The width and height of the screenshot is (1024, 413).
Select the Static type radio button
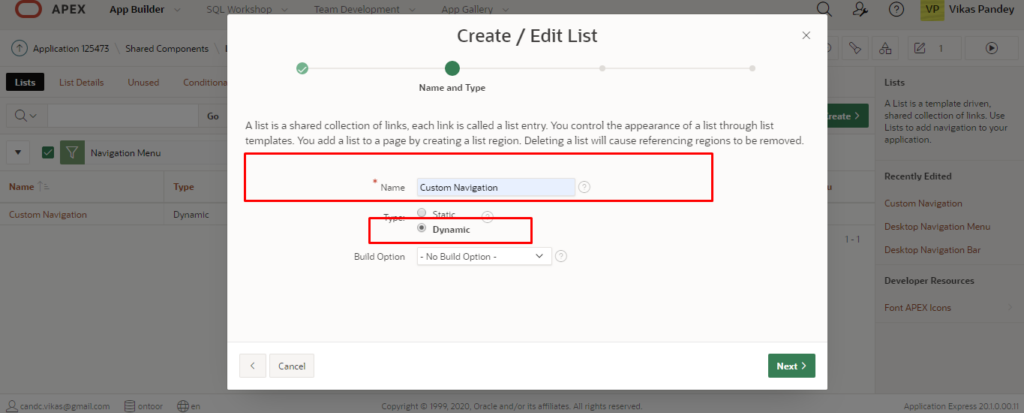(x=421, y=212)
